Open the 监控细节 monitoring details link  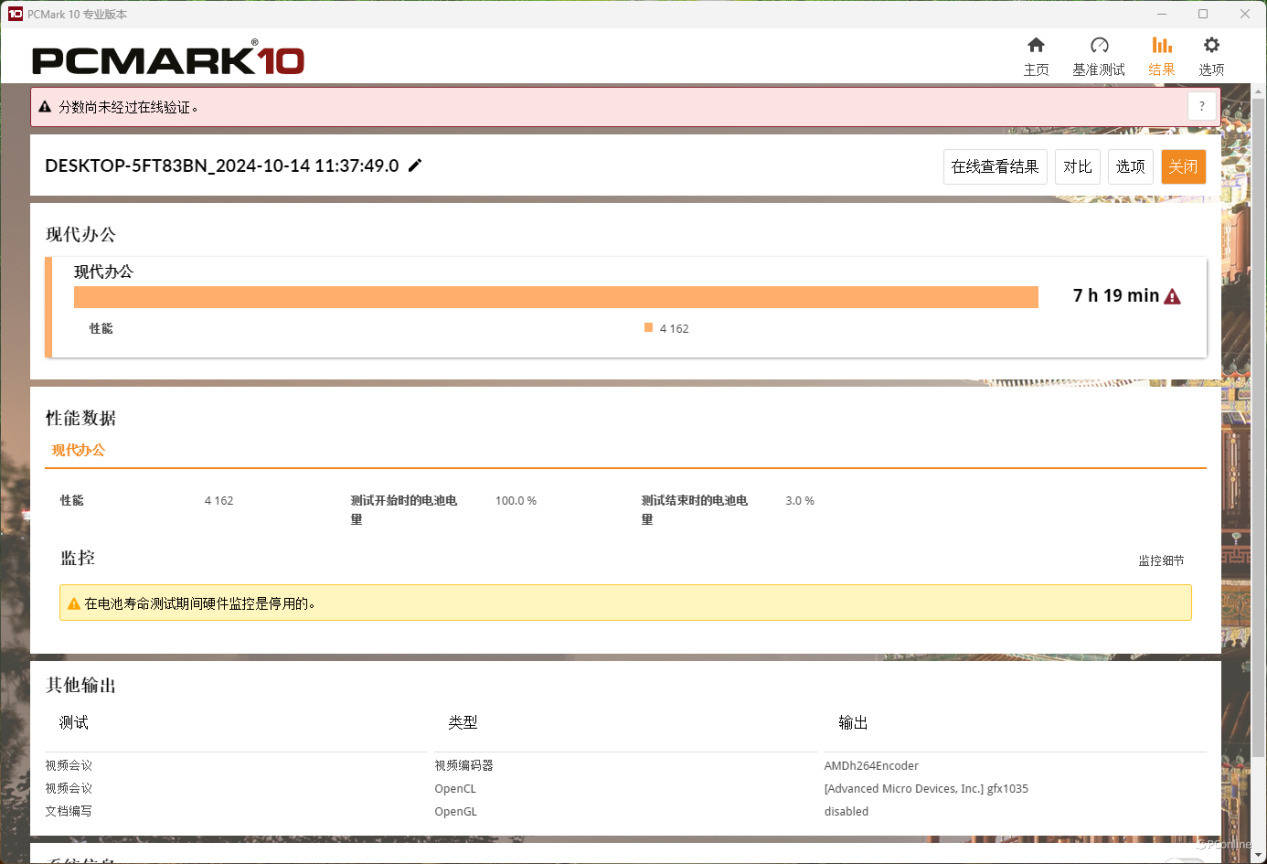1160,561
